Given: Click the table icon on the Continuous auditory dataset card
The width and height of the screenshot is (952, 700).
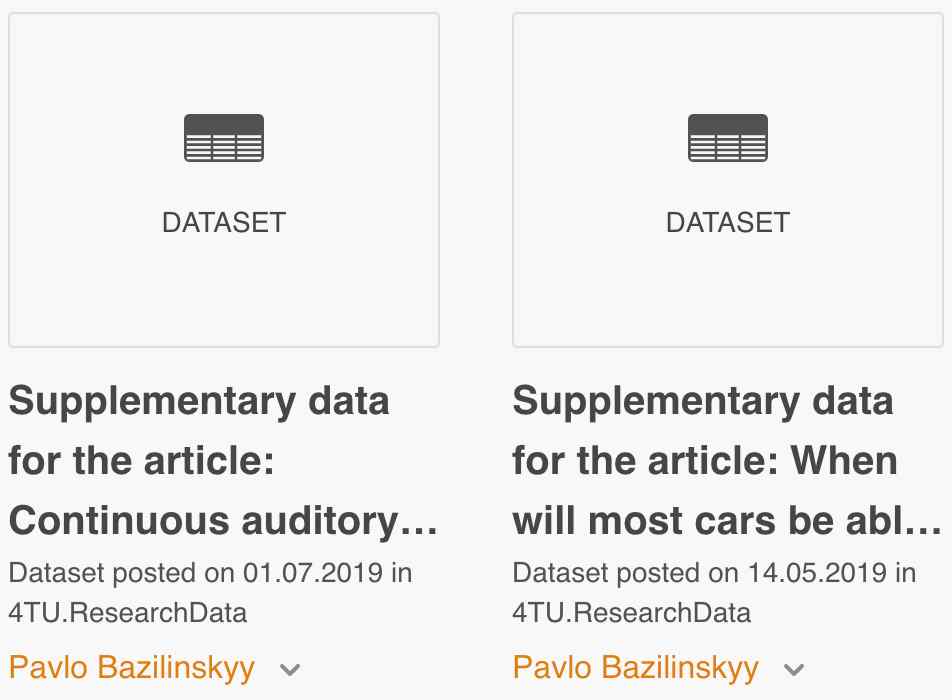Looking at the screenshot, I should [x=224, y=138].
